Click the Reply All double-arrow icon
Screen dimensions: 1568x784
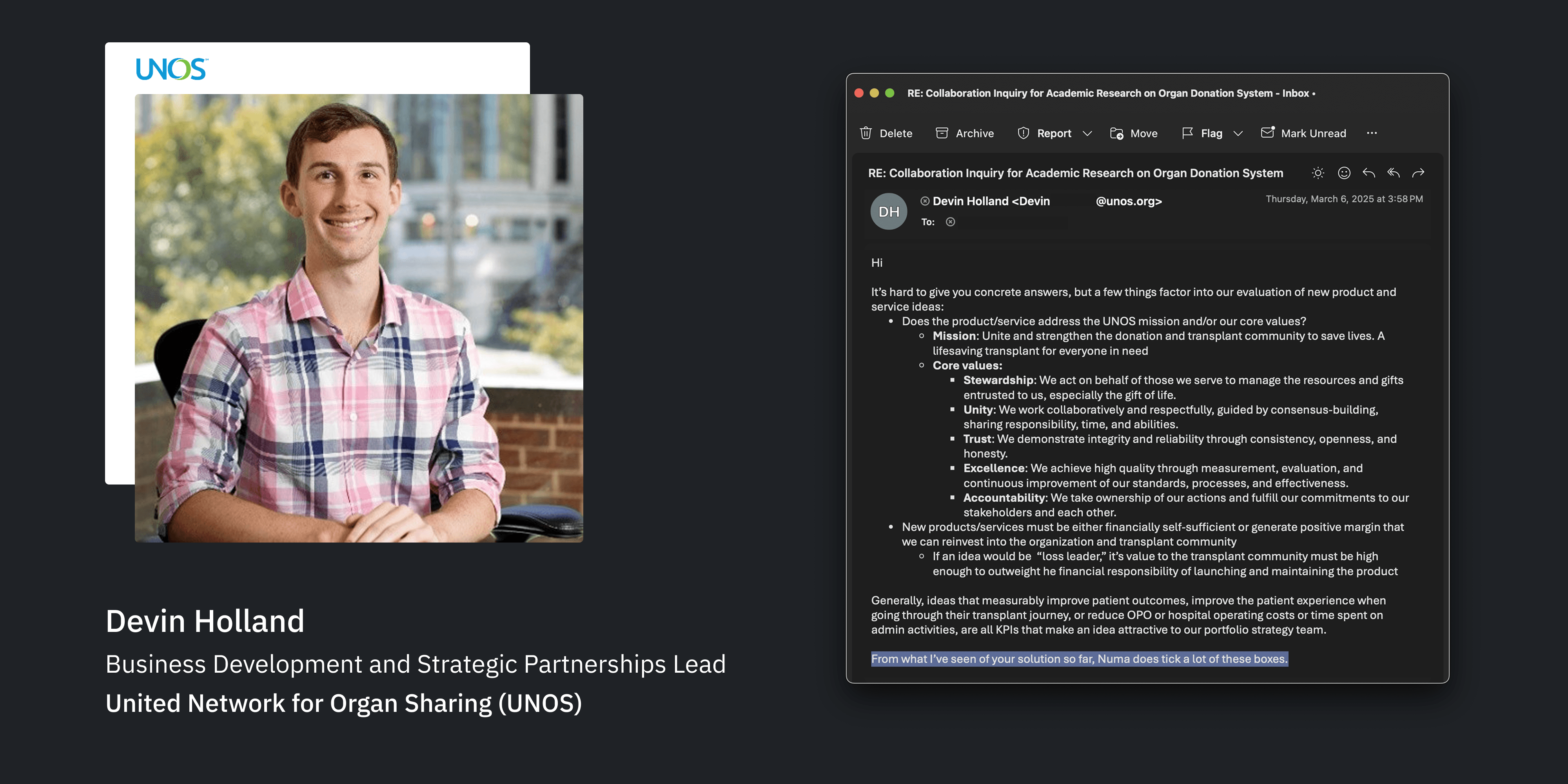coord(1393,174)
